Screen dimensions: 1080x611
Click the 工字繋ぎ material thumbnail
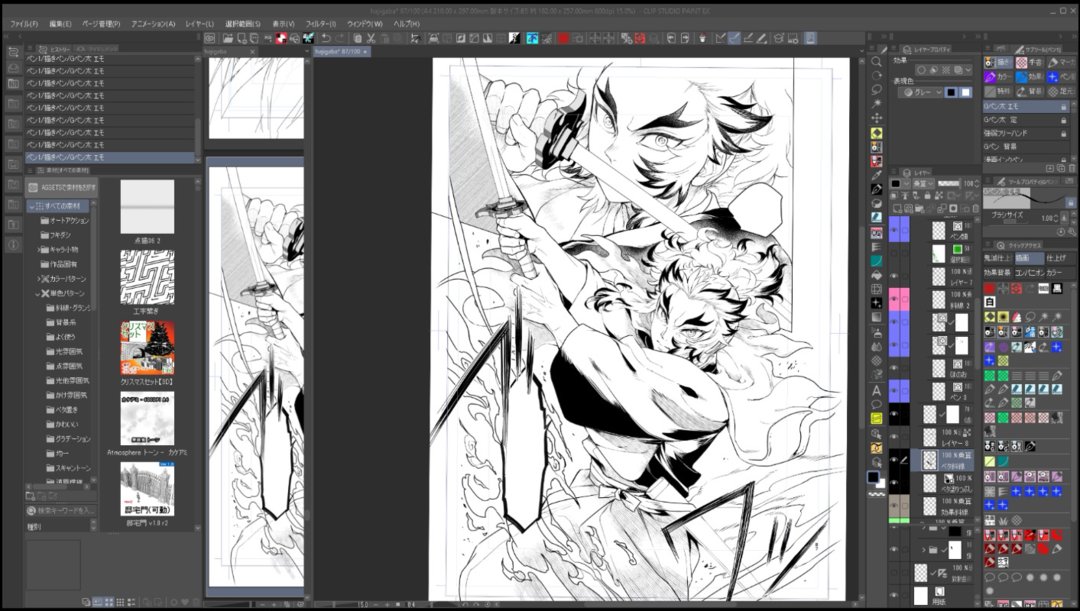[147, 277]
